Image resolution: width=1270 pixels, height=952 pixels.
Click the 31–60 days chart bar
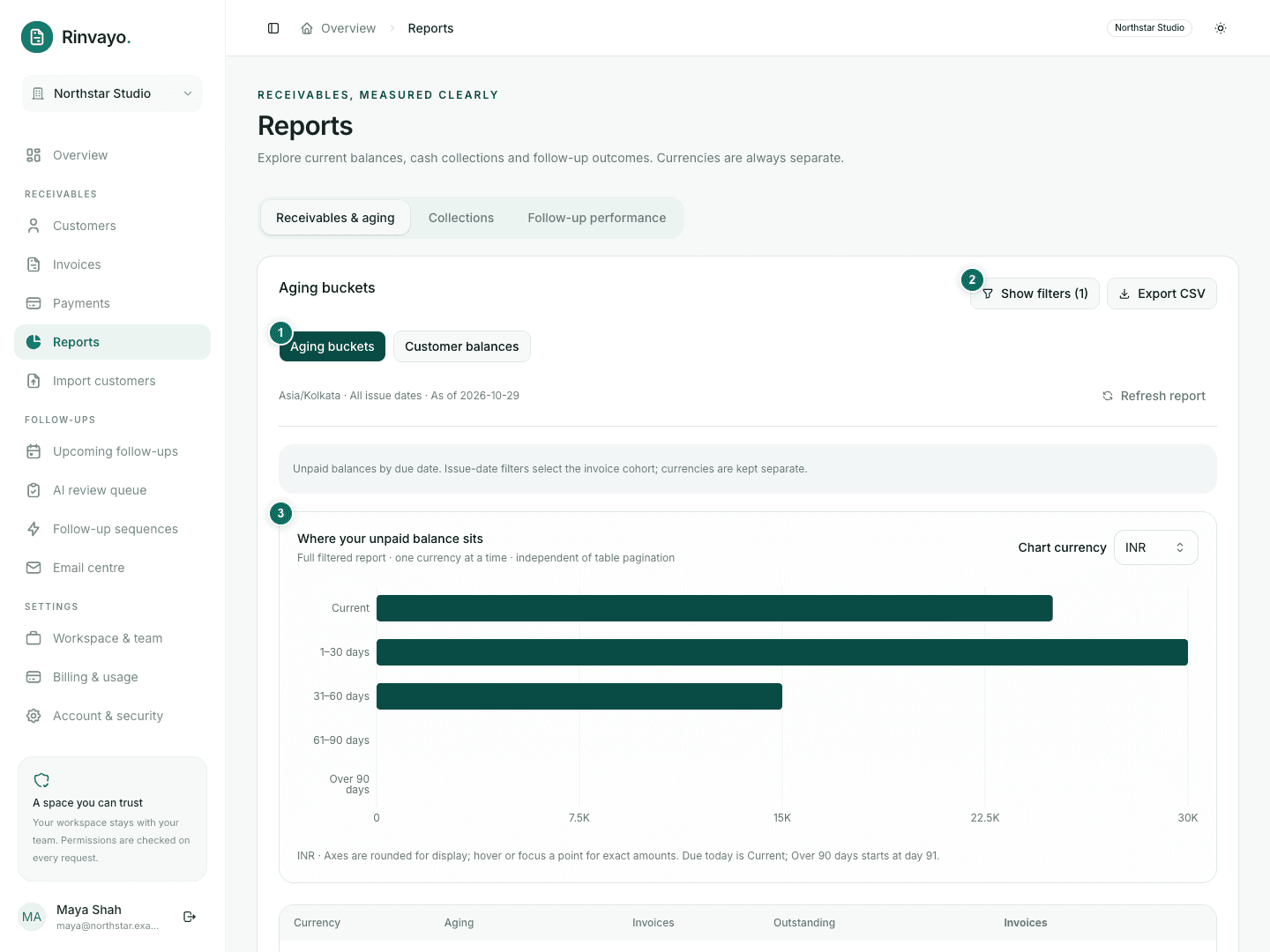579,696
